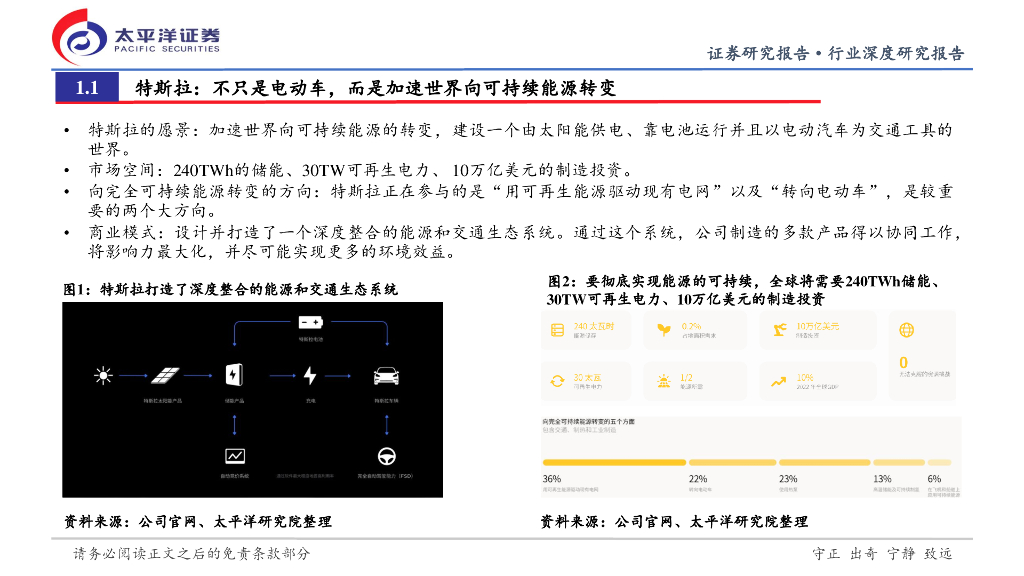This screenshot has width=1024, height=576.
Task: Click the '23%' percentage label
Action: tap(788, 479)
